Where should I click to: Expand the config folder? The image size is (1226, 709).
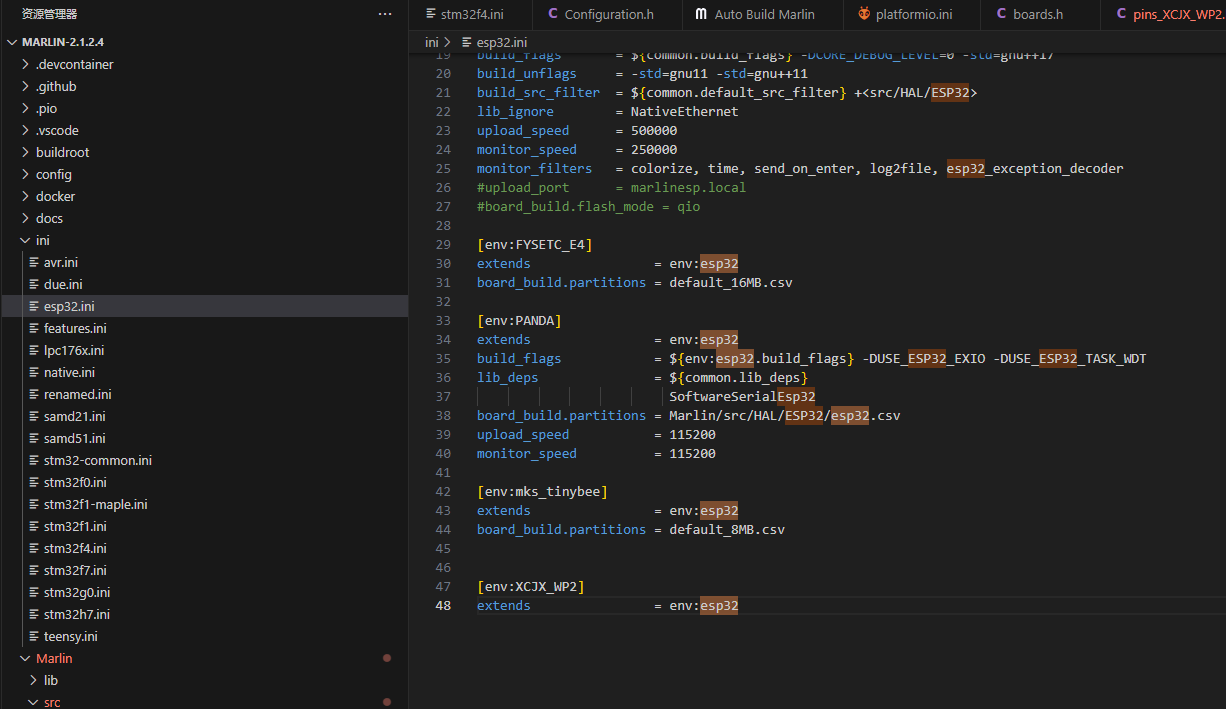(204, 174)
